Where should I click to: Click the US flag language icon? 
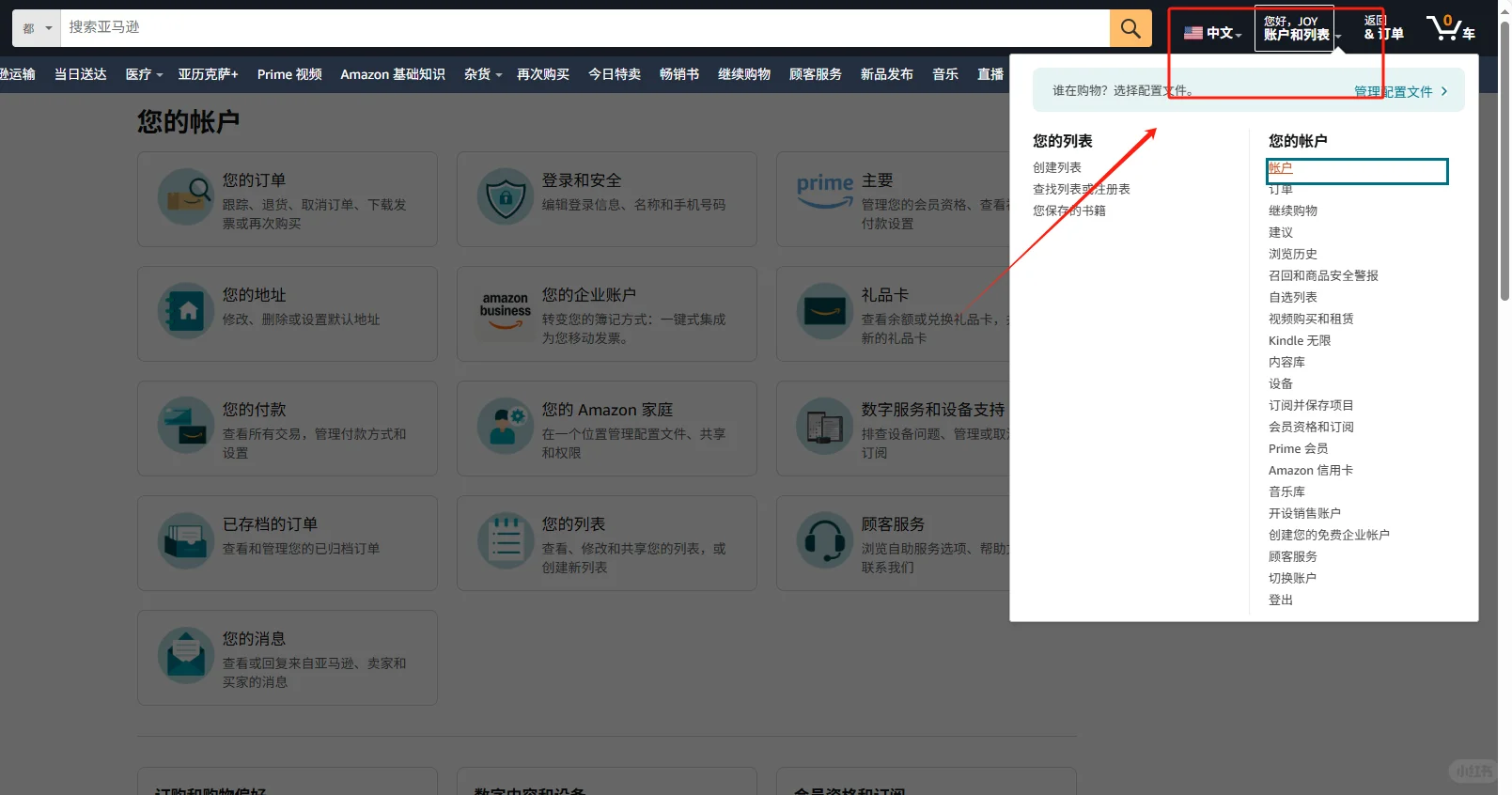[1193, 33]
